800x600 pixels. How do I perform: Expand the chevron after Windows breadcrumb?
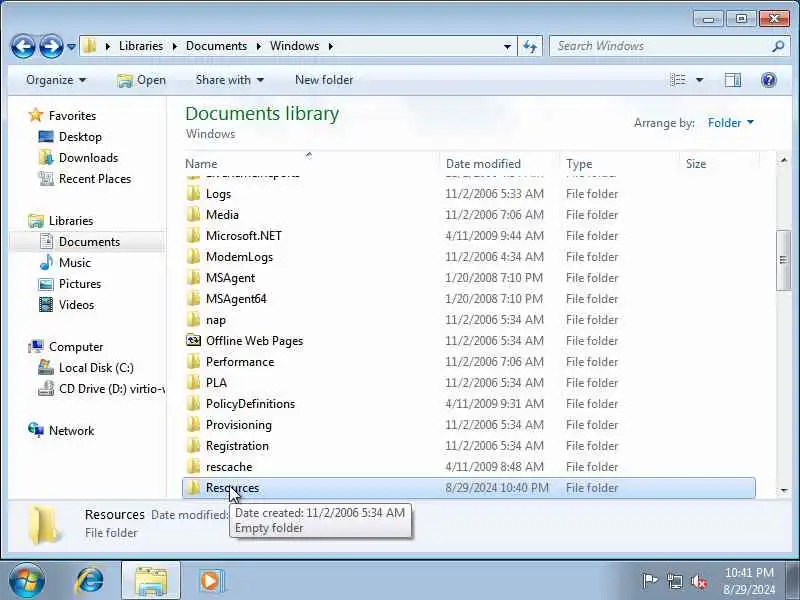coord(331,46)
